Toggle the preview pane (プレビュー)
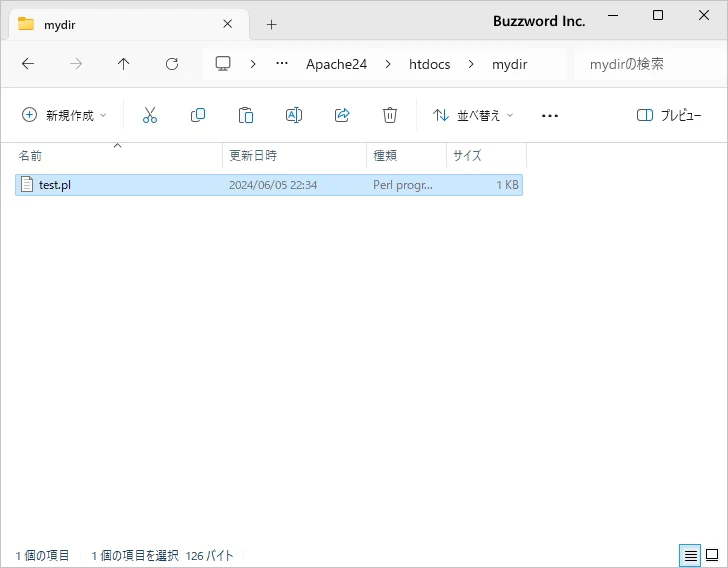The width and height of the screenshot is (728, 568). 669,115
